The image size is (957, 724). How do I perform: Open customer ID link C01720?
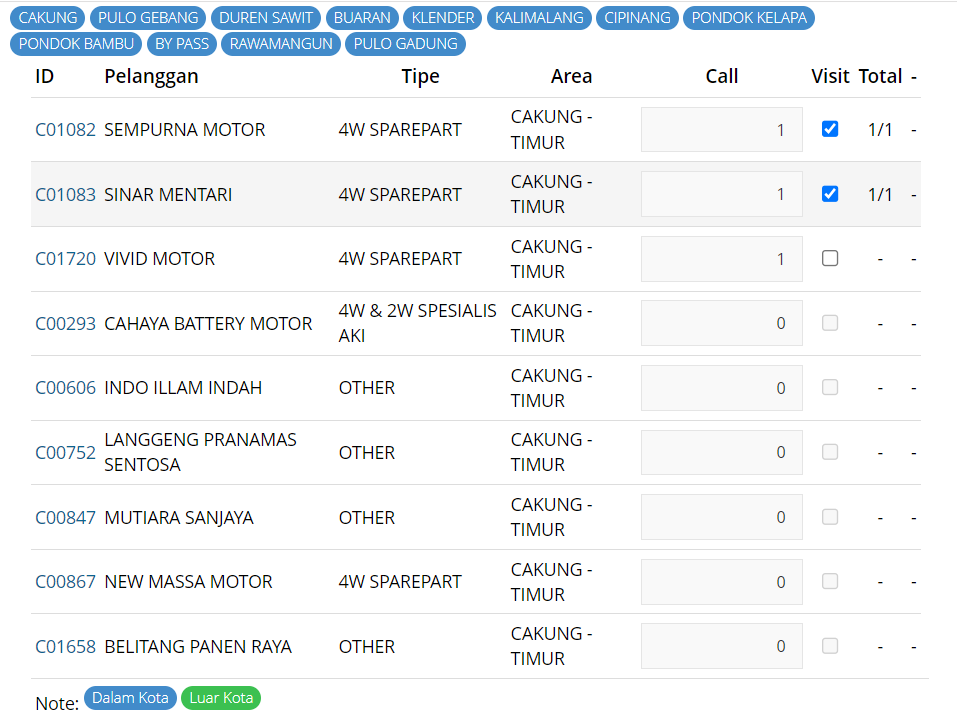[x=65, y=259]
